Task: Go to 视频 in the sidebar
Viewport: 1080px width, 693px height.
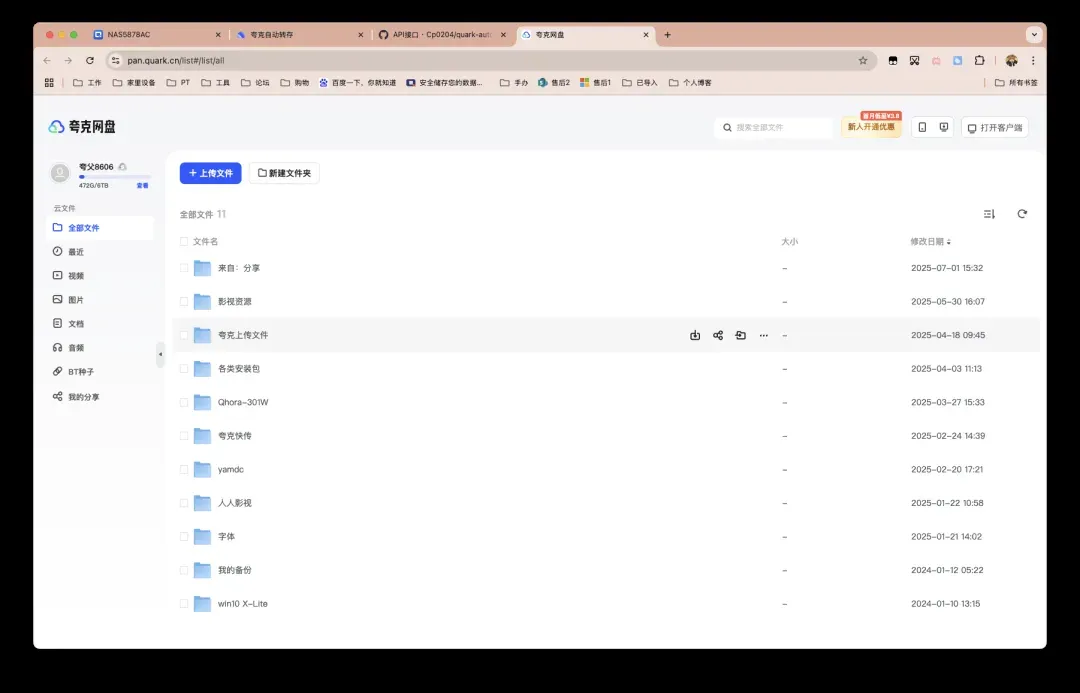Action: [x=76, y=276]
